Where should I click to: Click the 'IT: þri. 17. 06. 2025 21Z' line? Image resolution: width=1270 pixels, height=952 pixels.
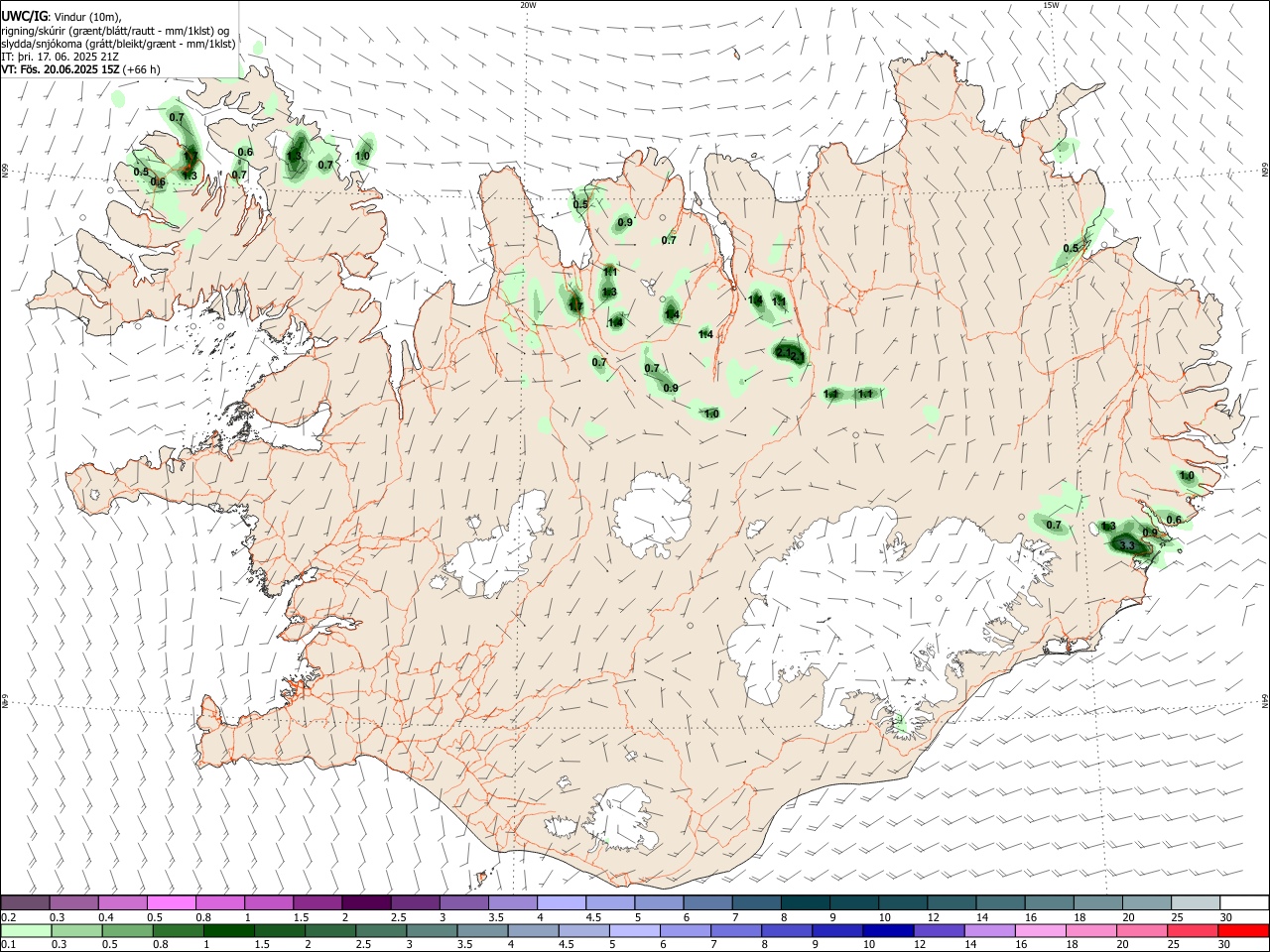60,57
